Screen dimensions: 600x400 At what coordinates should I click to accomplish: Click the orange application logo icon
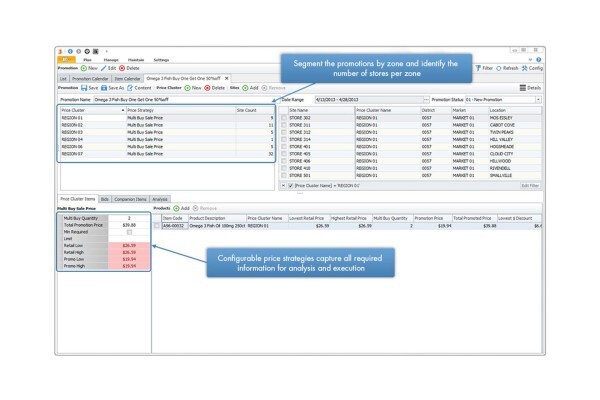[60, 51]
